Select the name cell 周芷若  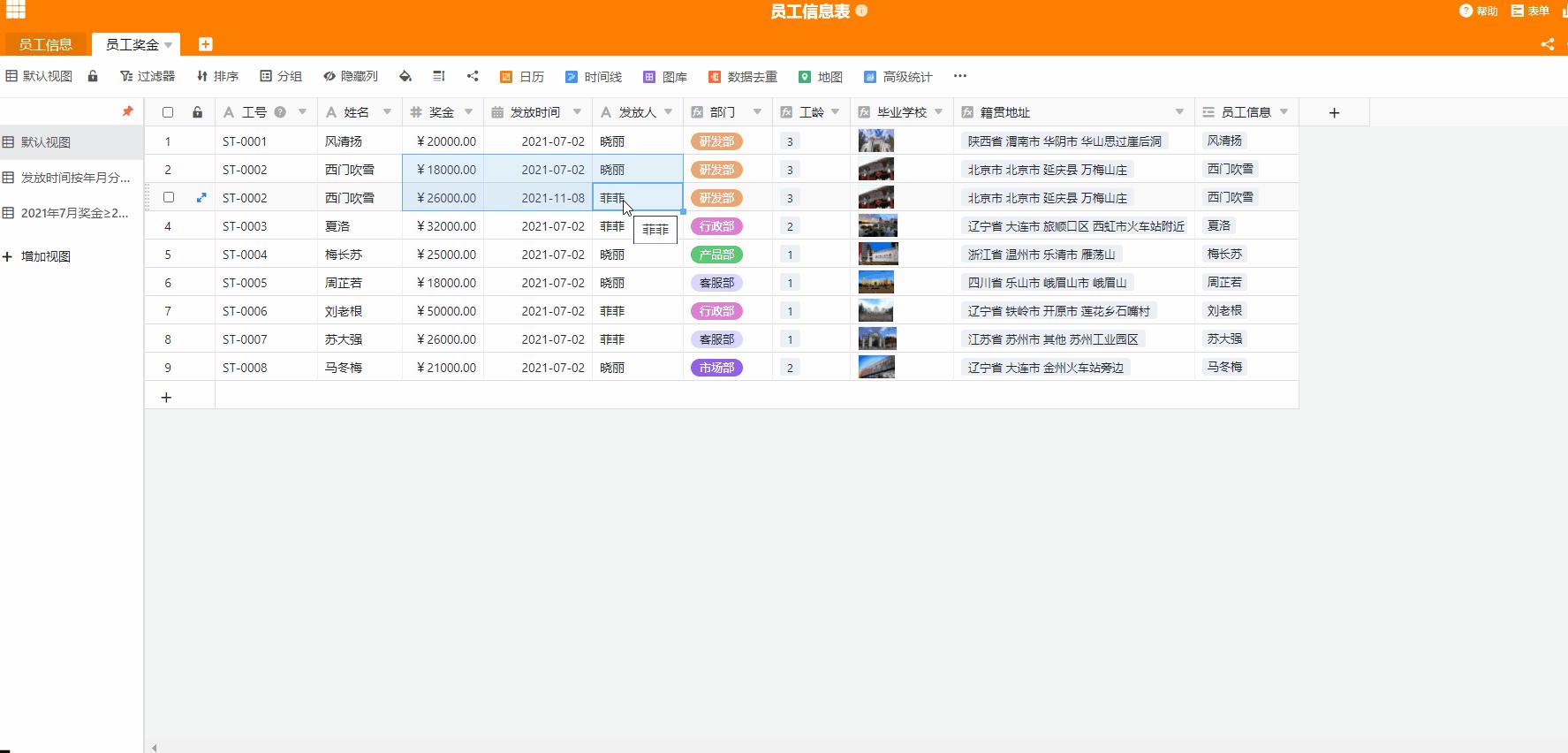point(360,283)
